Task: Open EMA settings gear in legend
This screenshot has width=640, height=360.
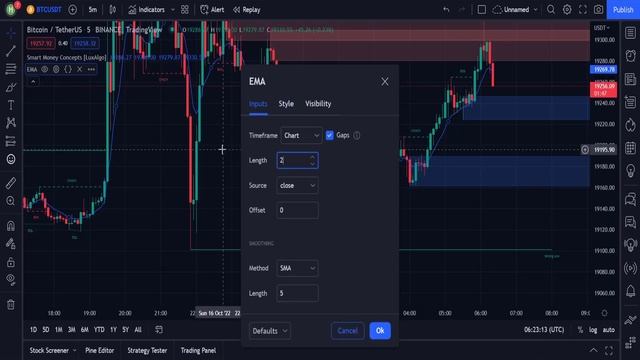Action: (56, 69)
